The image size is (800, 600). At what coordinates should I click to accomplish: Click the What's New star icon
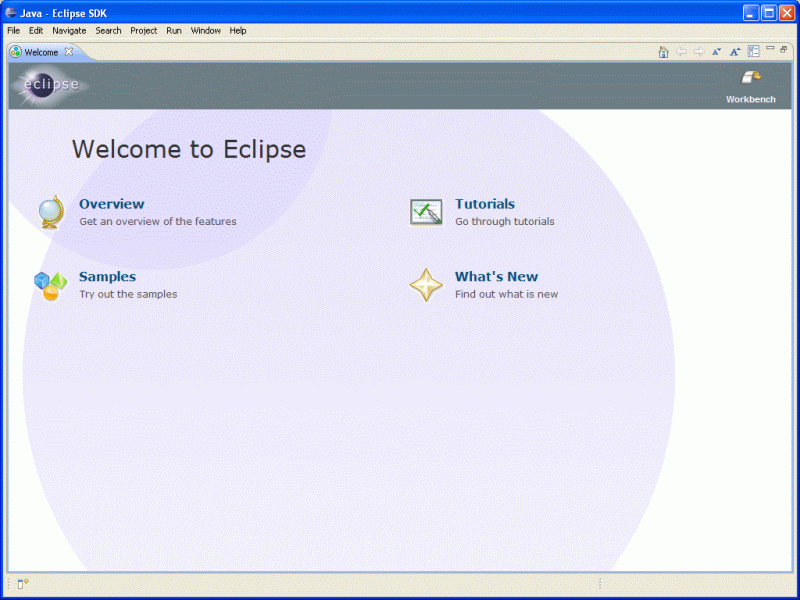(426, 285)
